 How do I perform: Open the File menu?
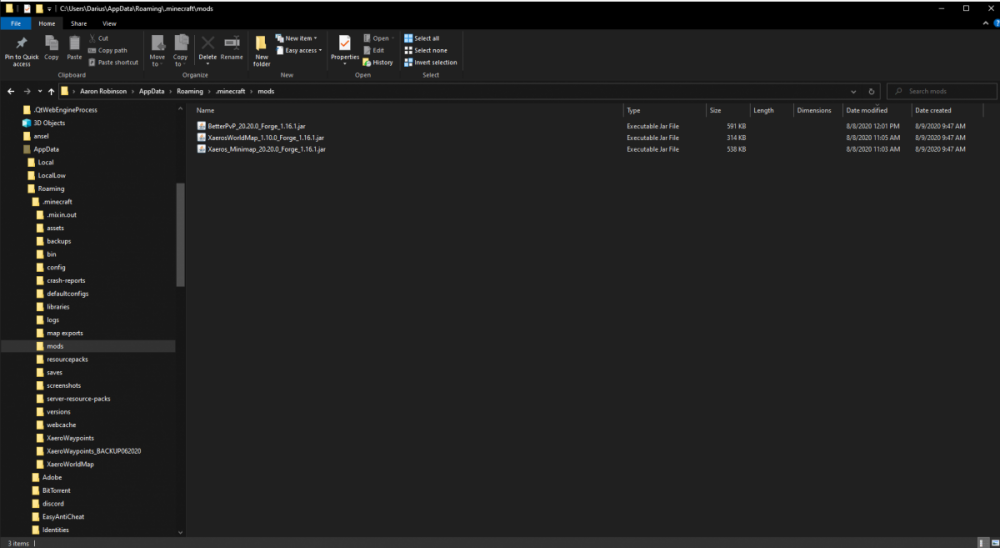click(16, 22)
